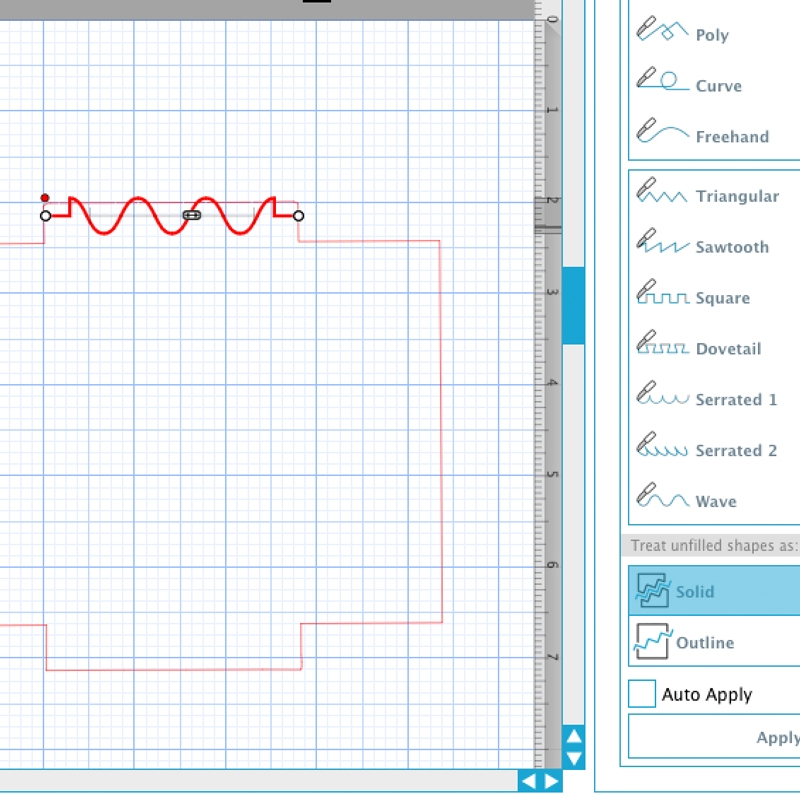Select the Curve knife tool
800x800 pixels.
pyautogui.click(x=714, y=83)
